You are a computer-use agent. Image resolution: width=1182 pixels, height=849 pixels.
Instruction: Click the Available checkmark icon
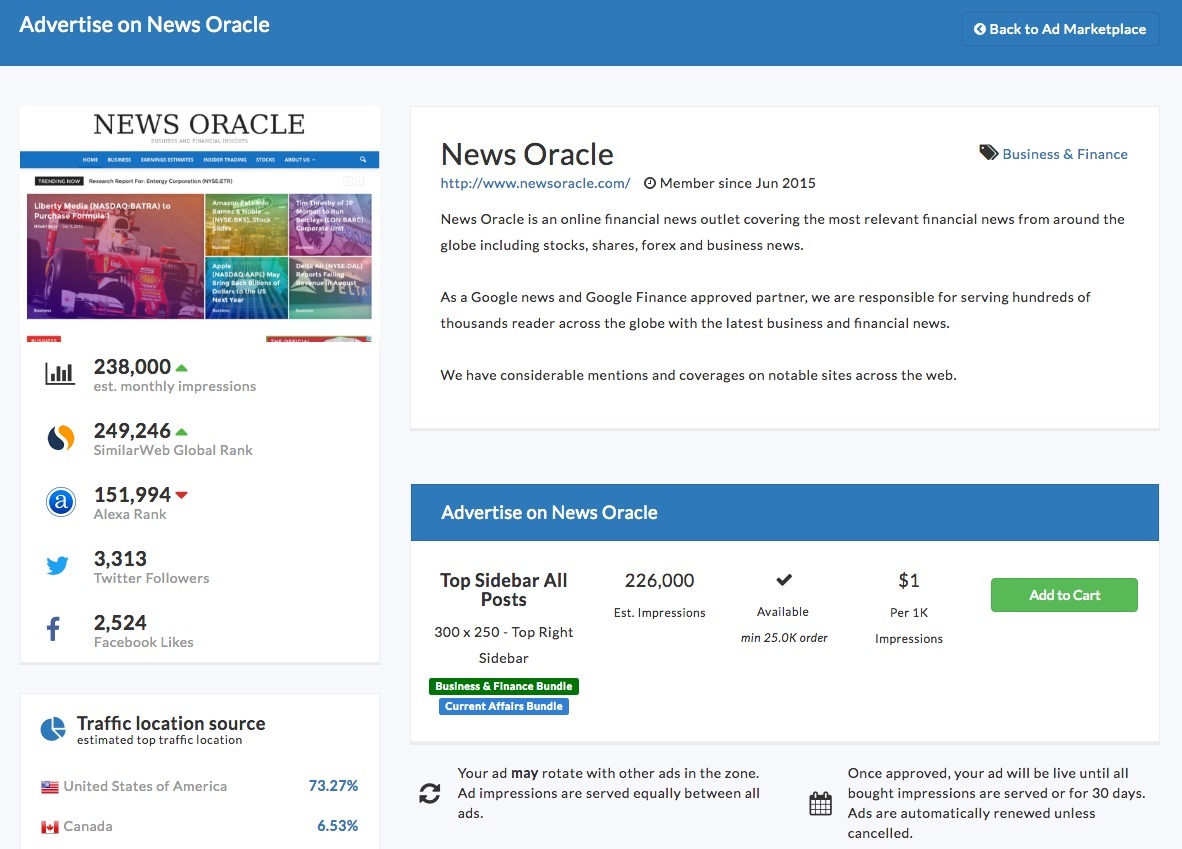tap(784, 580)
